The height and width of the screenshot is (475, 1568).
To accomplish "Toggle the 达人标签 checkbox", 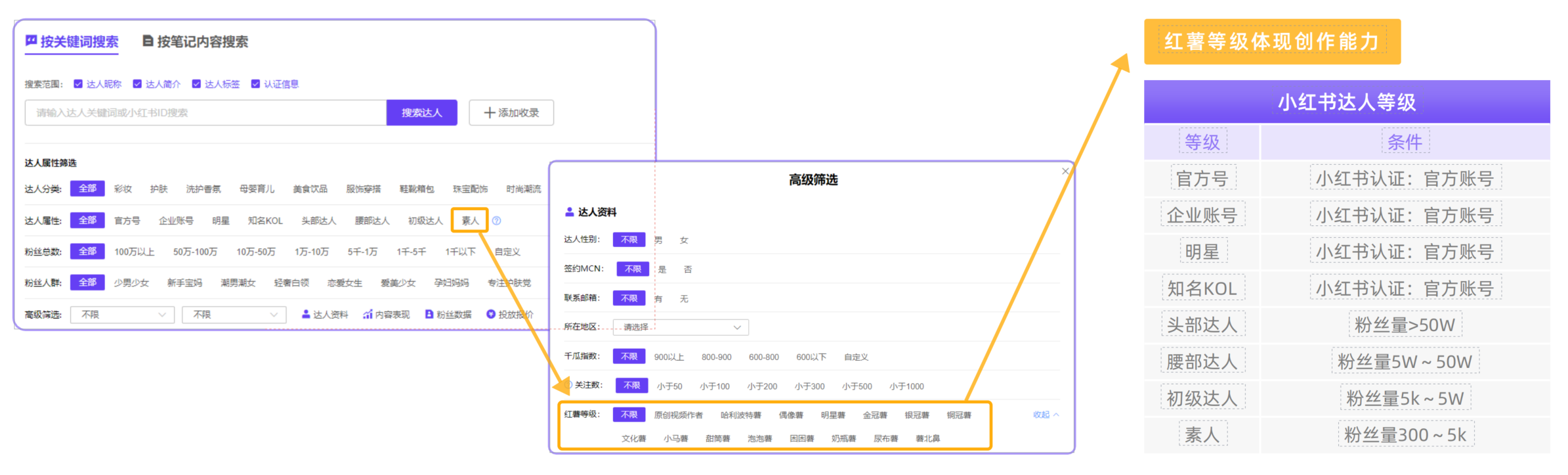I will (196, 83).
